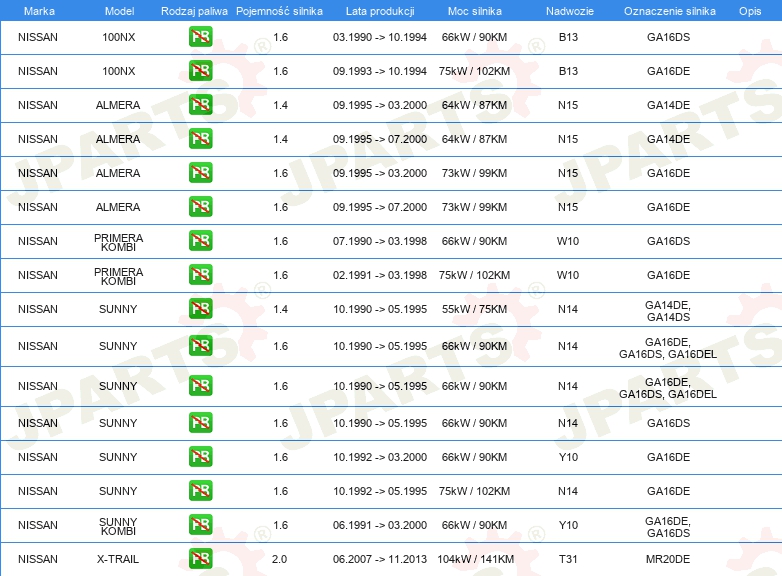Screen dimensions: 782x576
Task: Click the fuel icon in the ALMERA 1.6 row ending 07.2000
Action: [200, 206]
